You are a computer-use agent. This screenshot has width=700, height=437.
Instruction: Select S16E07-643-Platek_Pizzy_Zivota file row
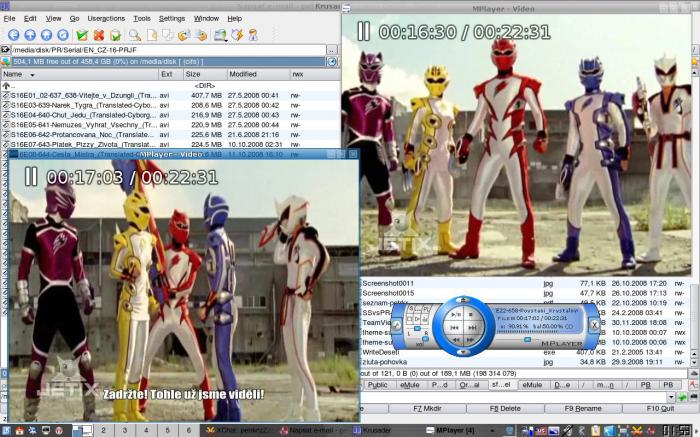pos(170,144)
